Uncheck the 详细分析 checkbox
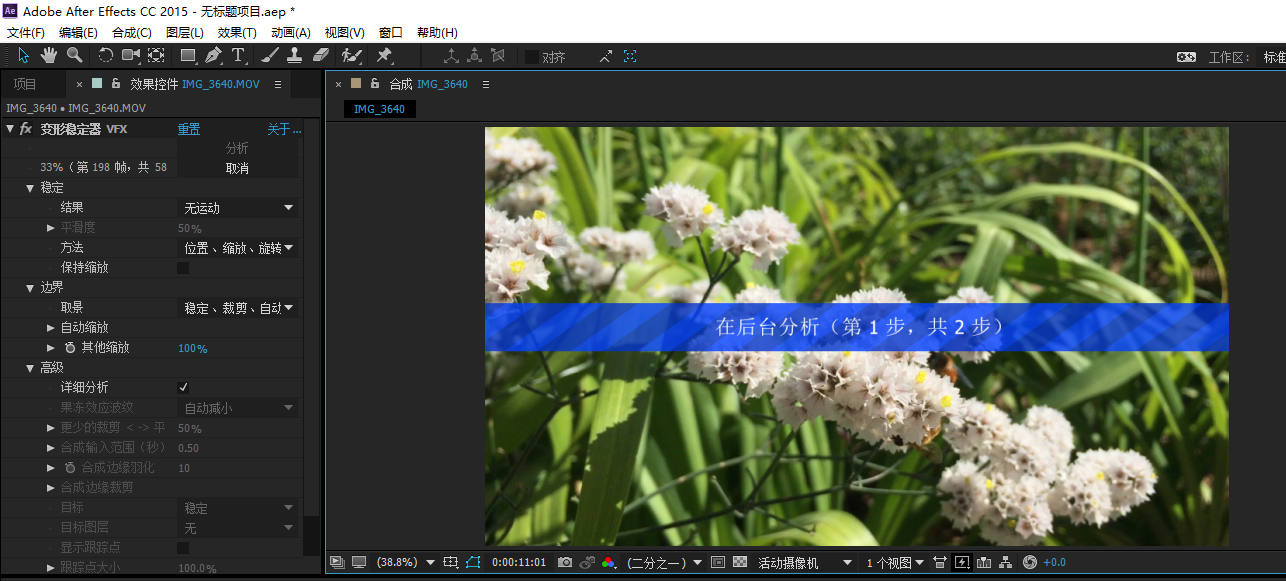The width and height of the screenshot is (1286, 581). [183, 388]
